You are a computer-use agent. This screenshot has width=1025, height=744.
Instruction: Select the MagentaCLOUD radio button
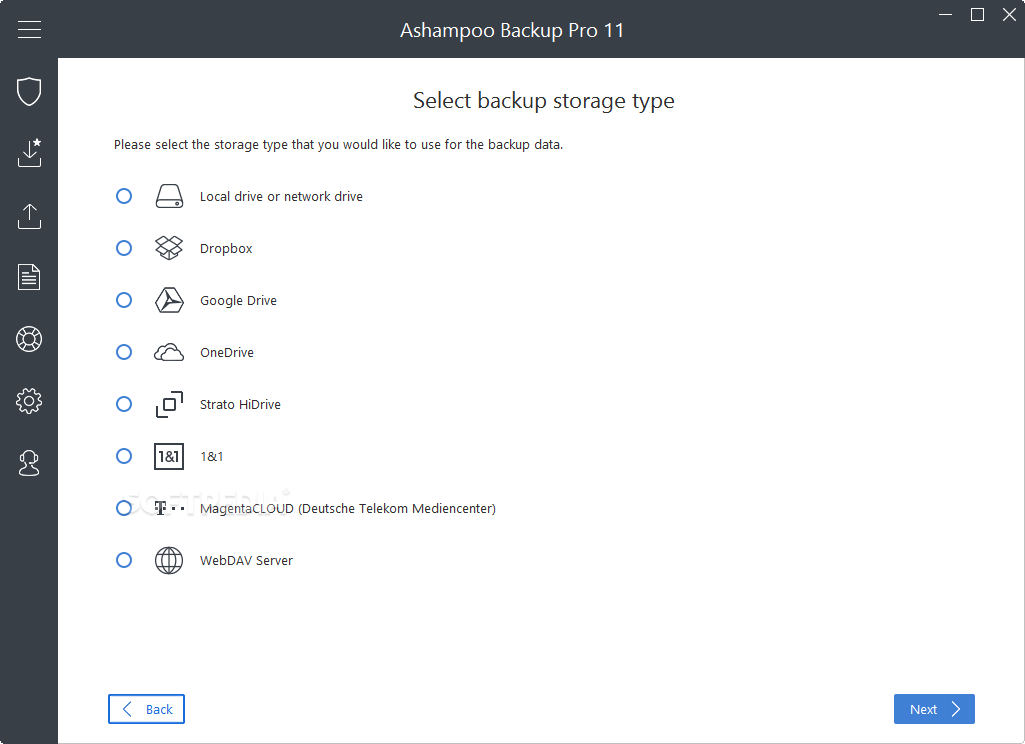pos(124,508)
